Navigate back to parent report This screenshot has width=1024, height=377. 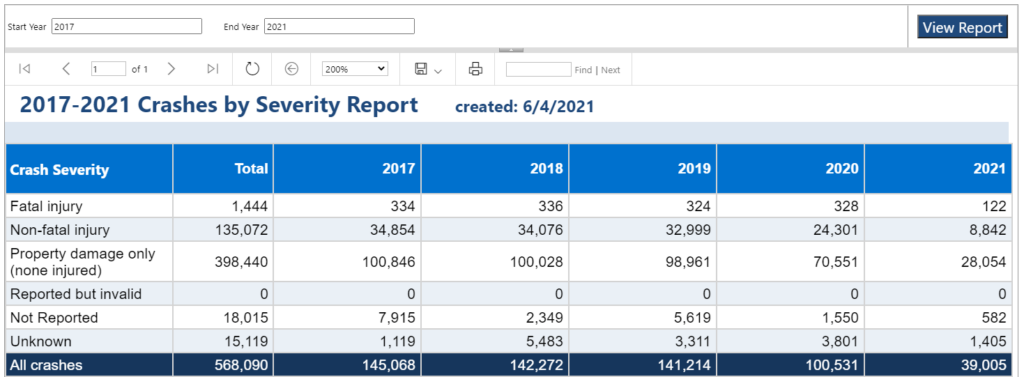click(x=292, y=69)
